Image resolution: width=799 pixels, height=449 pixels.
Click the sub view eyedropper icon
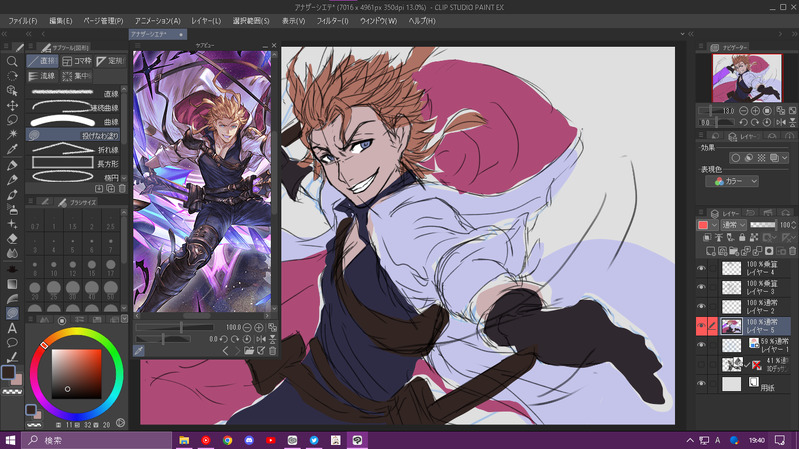coord(139,351)
